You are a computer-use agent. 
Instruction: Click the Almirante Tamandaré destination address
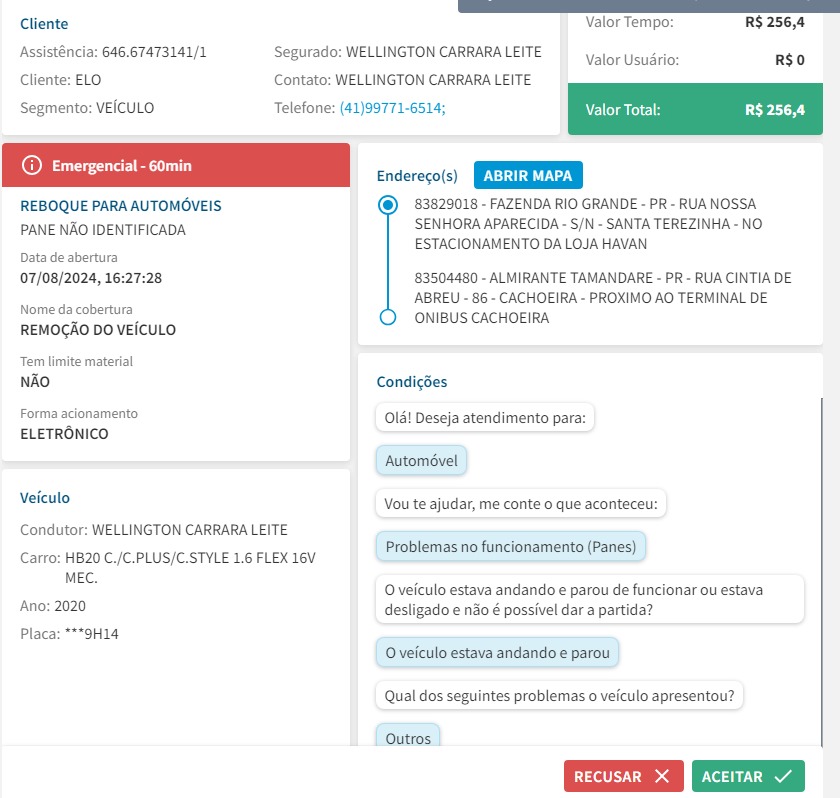603,298
